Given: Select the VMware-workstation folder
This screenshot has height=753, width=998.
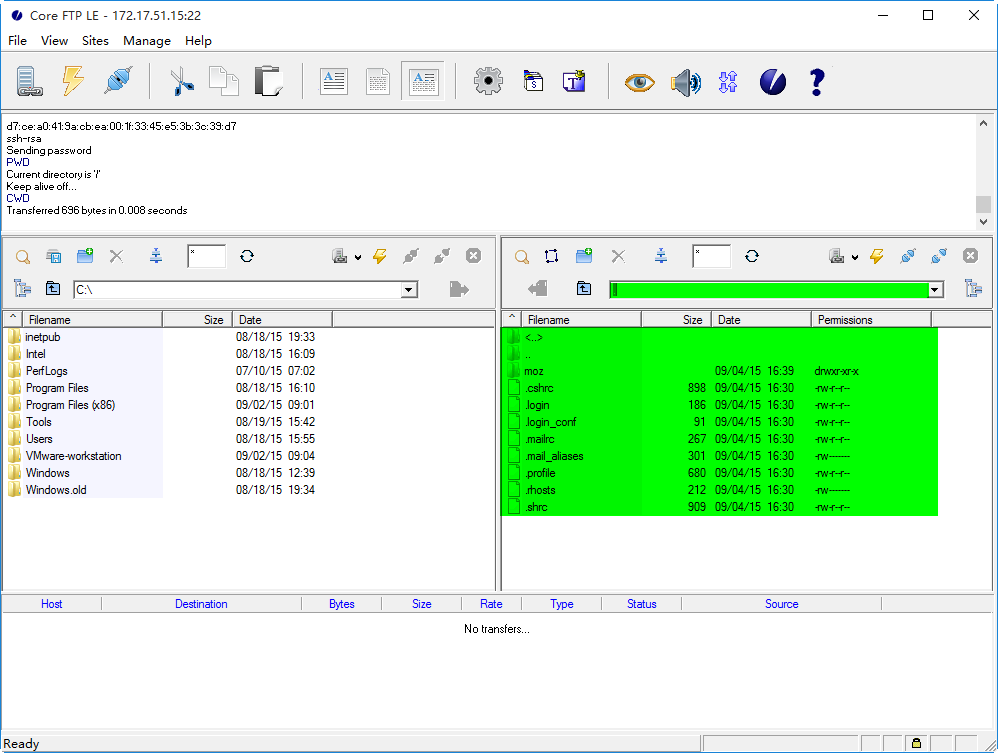Looking at the screenshot, I should click(73, 456).
